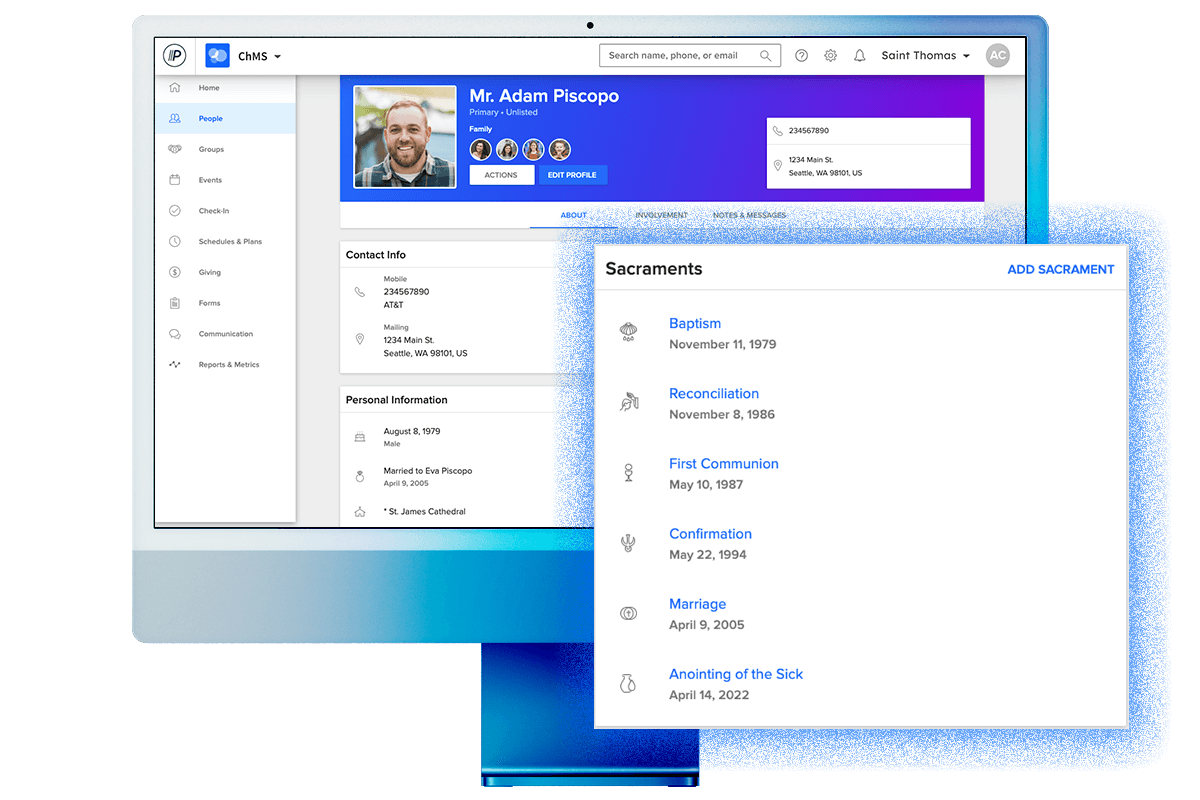Click Mailing location pin in Contact Info
The width and height of the screenshot is (1200, 800).
click(360, 340)
